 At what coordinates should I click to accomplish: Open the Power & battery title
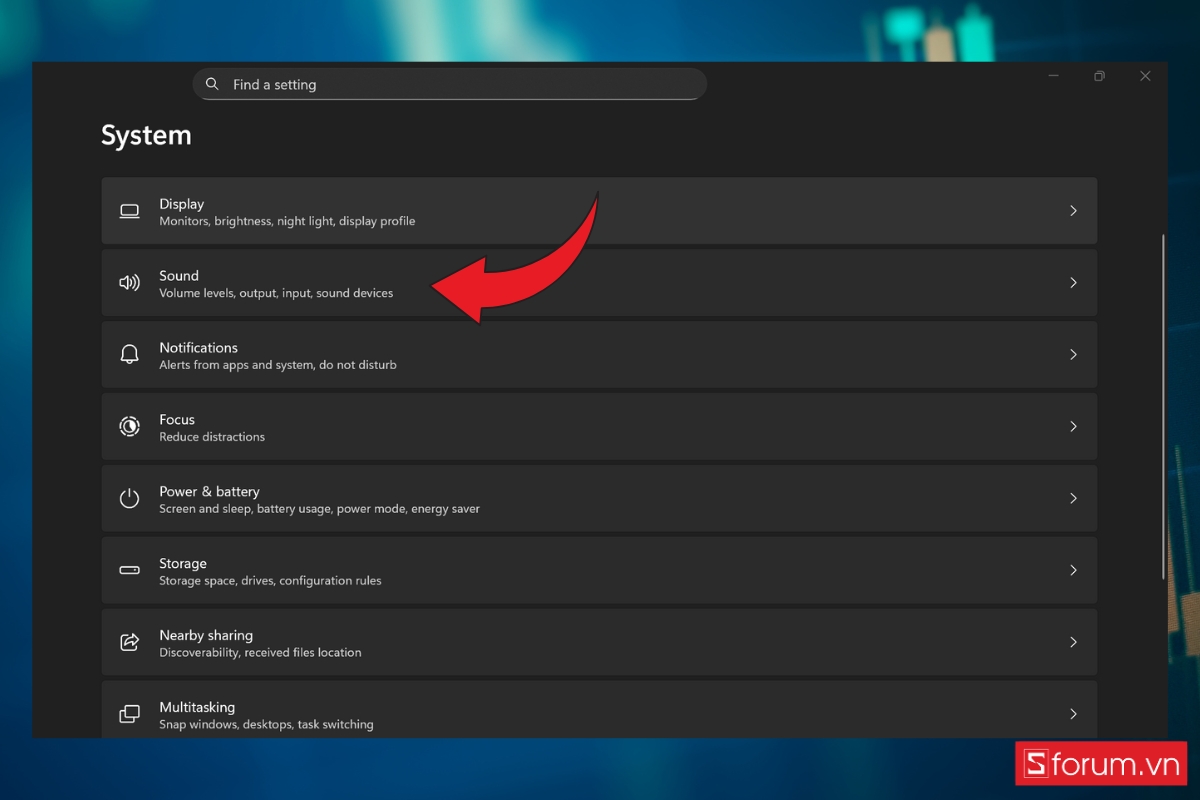pyautogui.click(x=209, y=492)
